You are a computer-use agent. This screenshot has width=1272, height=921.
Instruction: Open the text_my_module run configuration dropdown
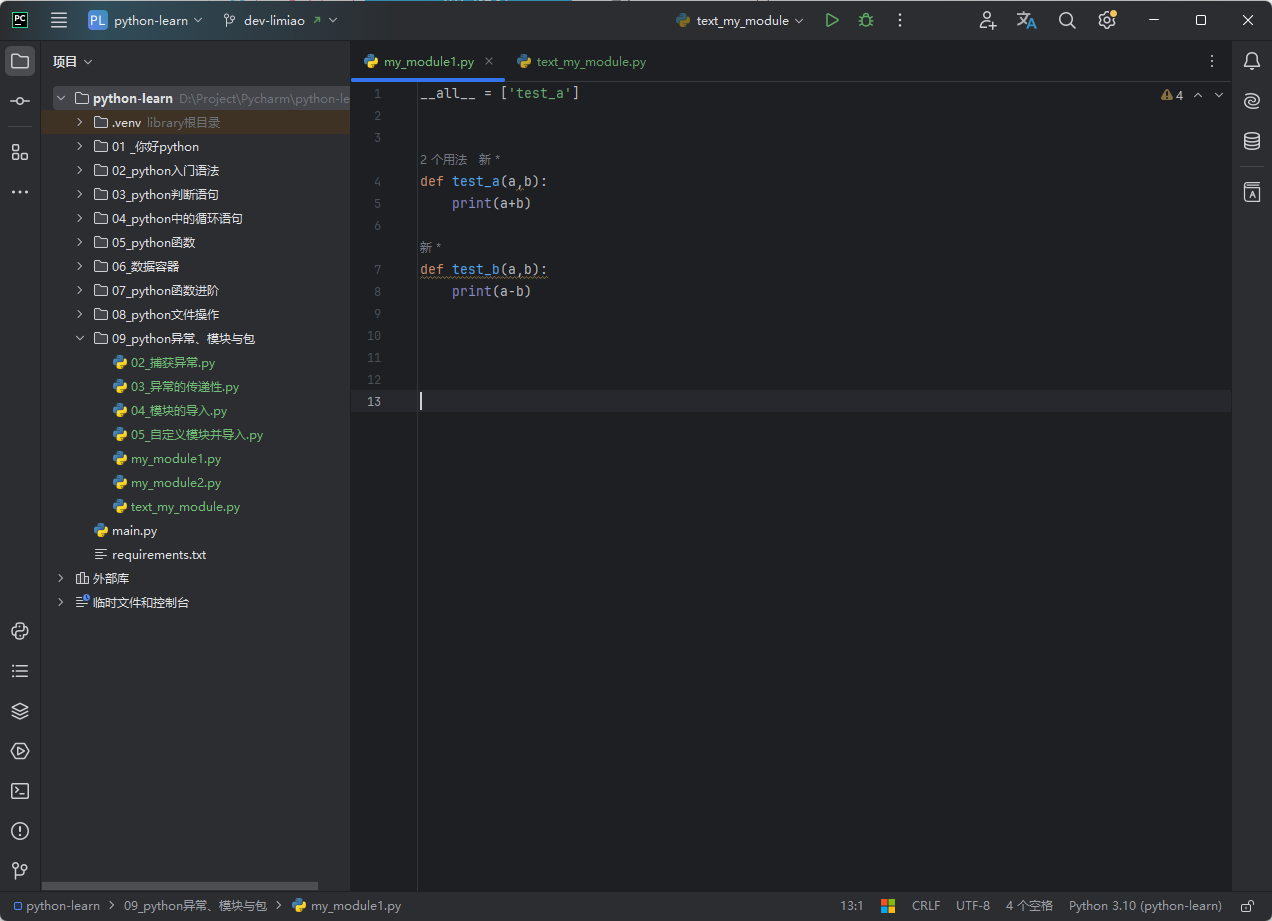(x=740, y=20)
